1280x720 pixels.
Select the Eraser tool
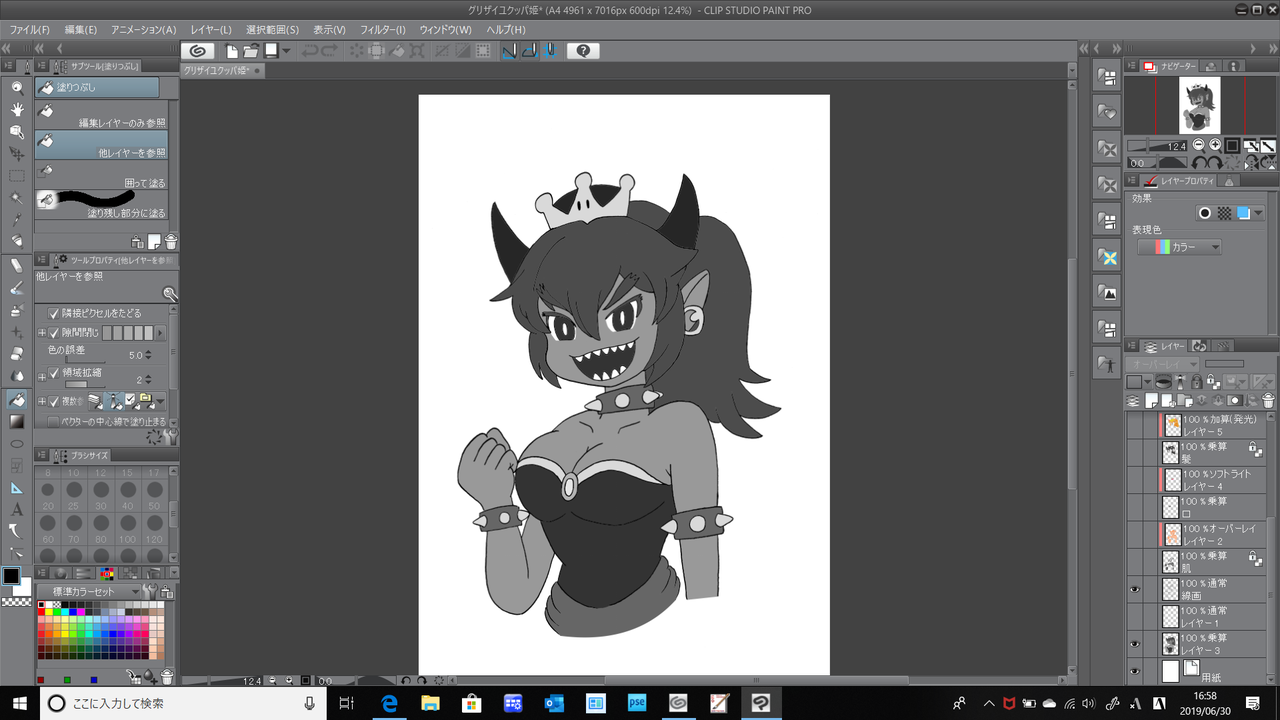(x=17, y=354)
